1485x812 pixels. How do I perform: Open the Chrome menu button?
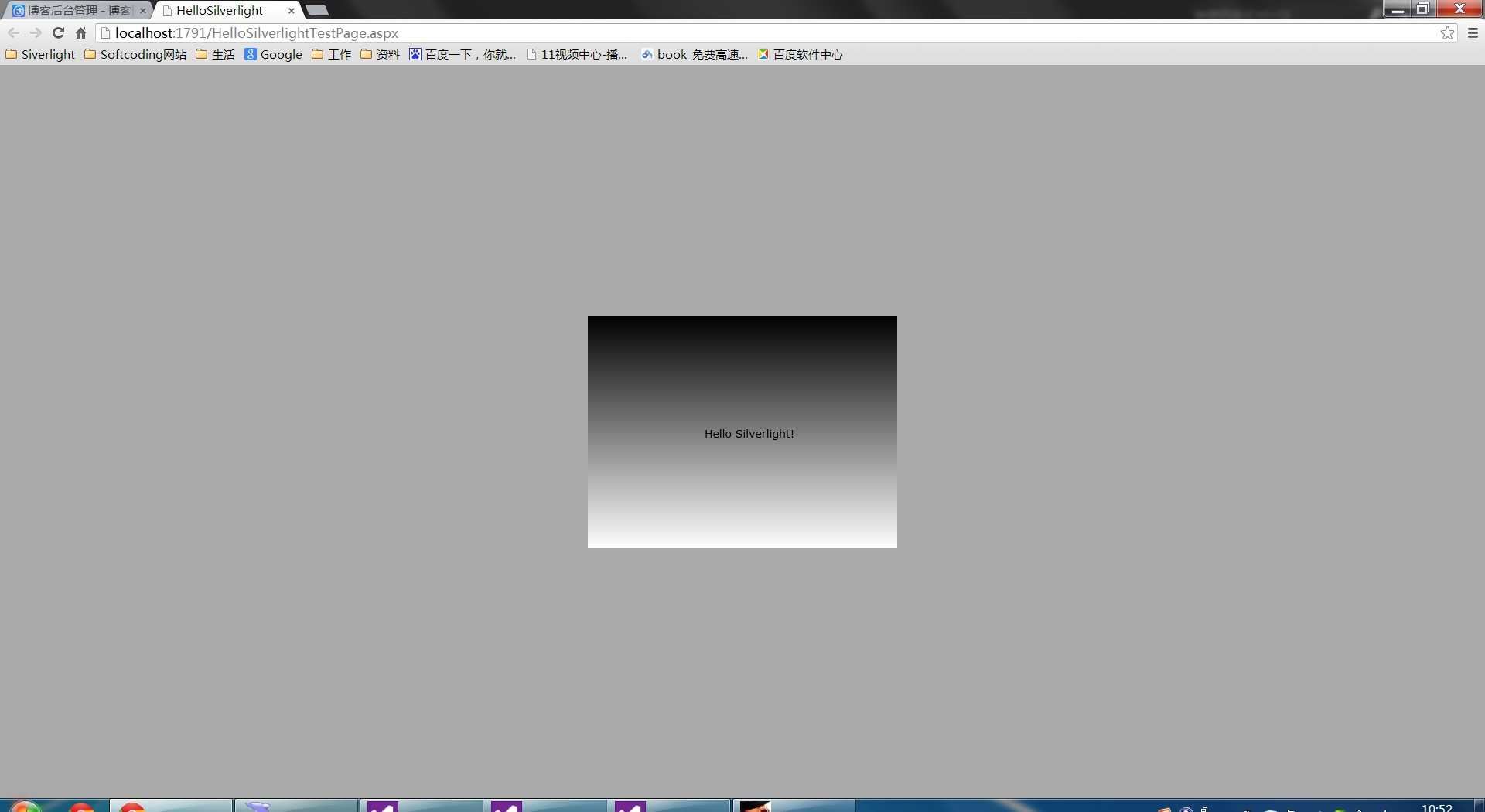pos(1473,32)
